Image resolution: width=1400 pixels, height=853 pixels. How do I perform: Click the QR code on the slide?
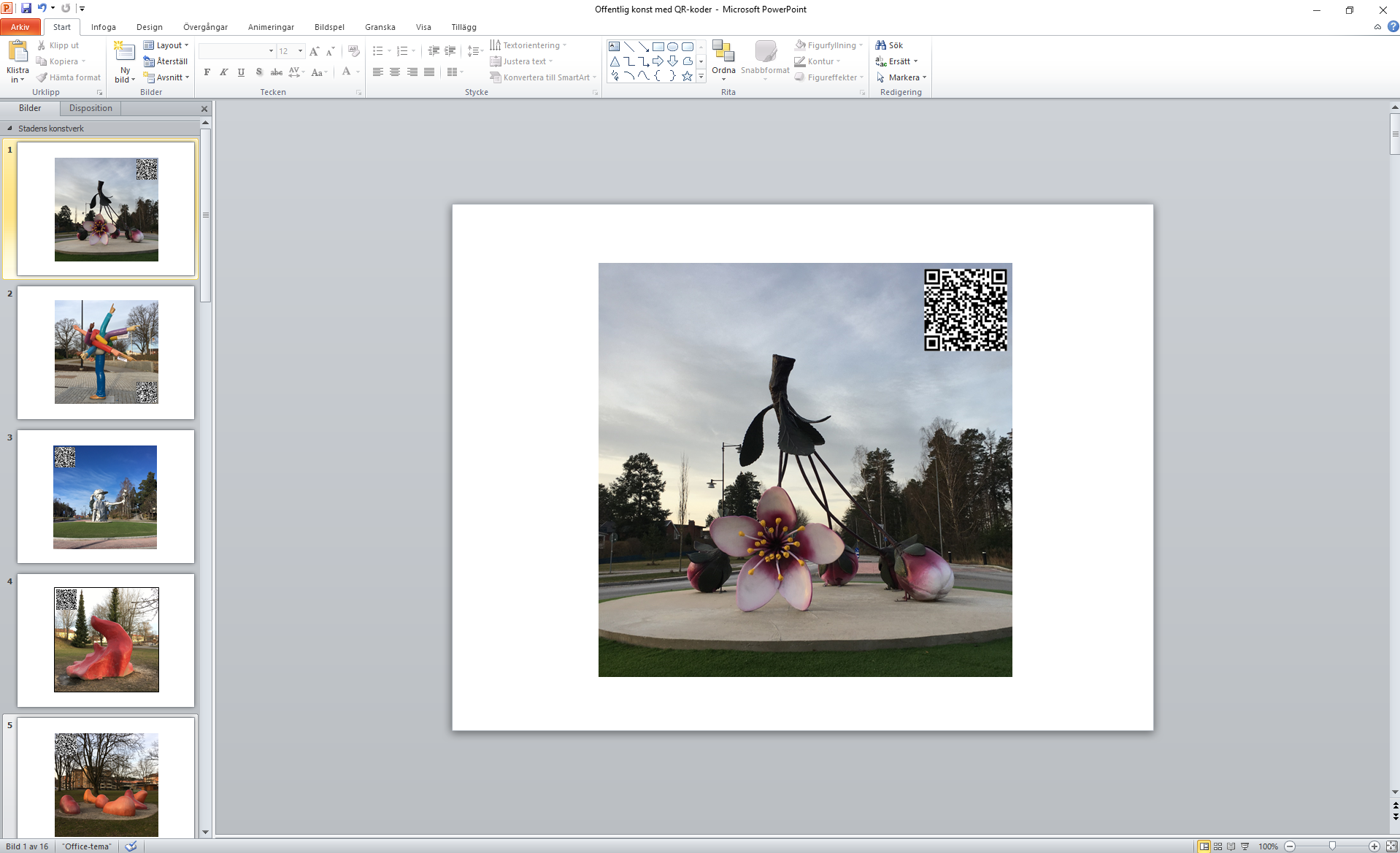tap(966, 310)
